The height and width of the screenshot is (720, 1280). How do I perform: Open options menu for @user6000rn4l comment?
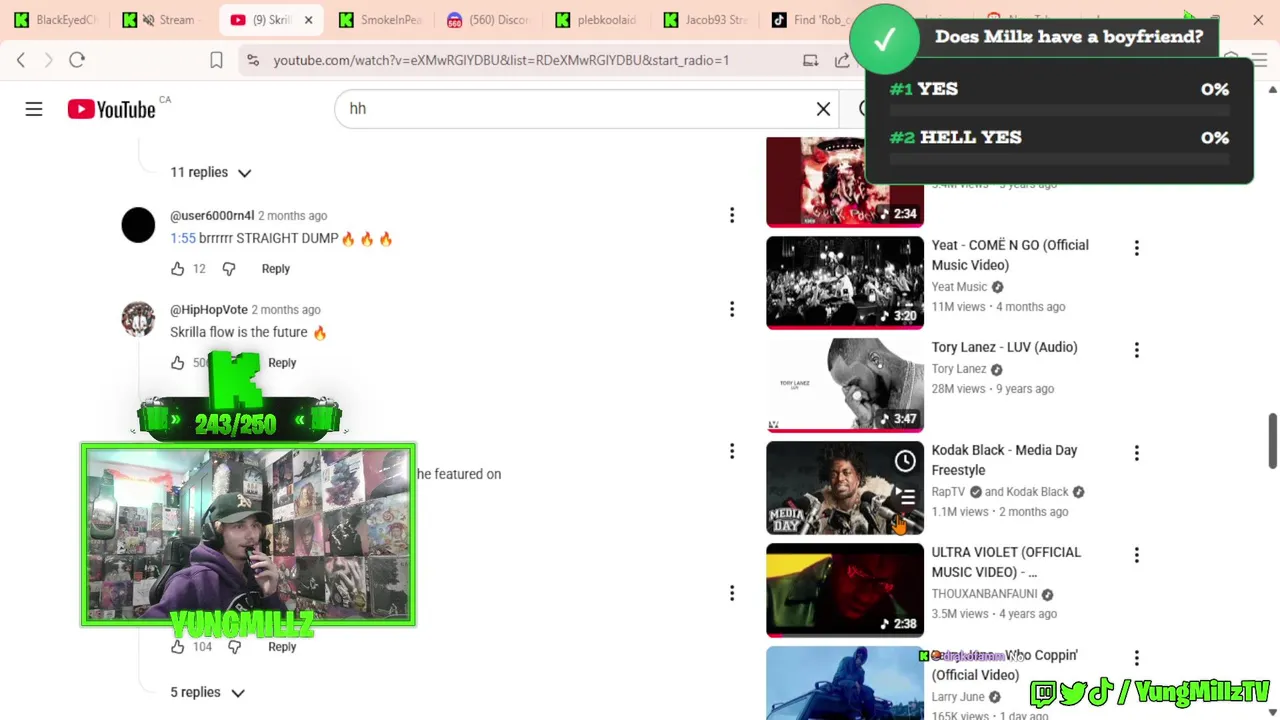click(x=732, y=215)
